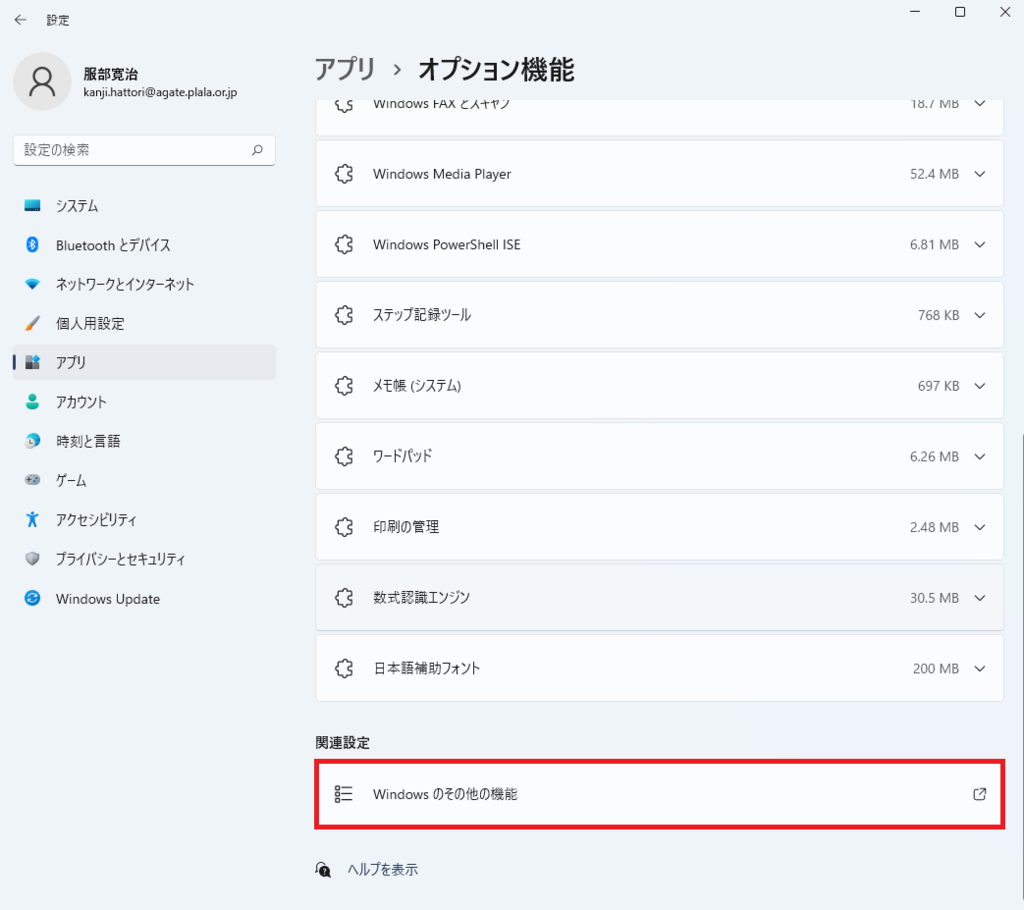1024x910 pixels.
Task: Click the help chat bubble icon
Action: click(323, 869)
